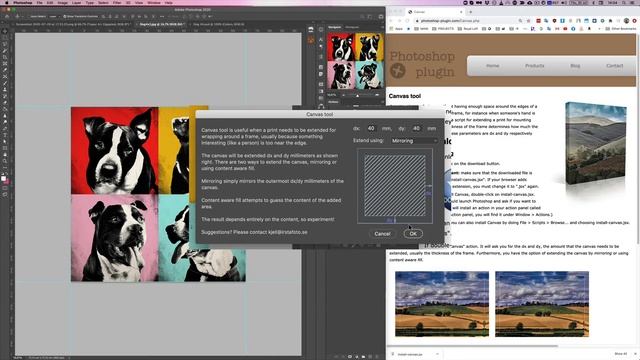Toggle Quick Mask mode icon
This screenshot has width=640, height=360.
(x=5, y=188)
